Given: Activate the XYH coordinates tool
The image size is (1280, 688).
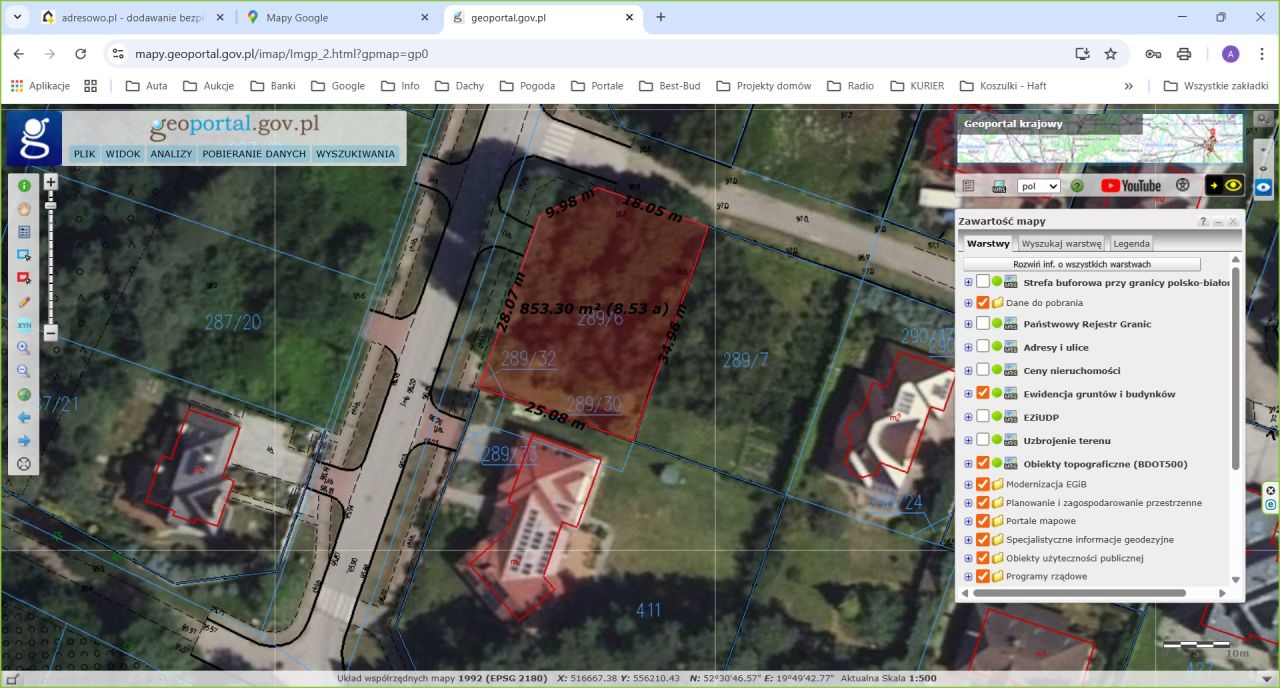Looking at the screenshot, I should coord(24,325).
